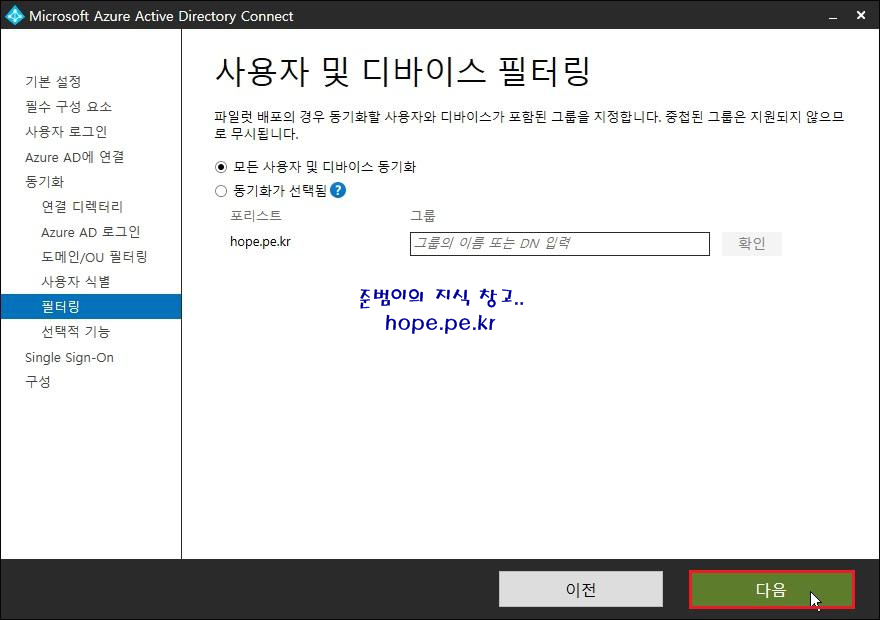Go to 사용자 로그인 step
880x620 pixels.
click(x=66, y=132)
